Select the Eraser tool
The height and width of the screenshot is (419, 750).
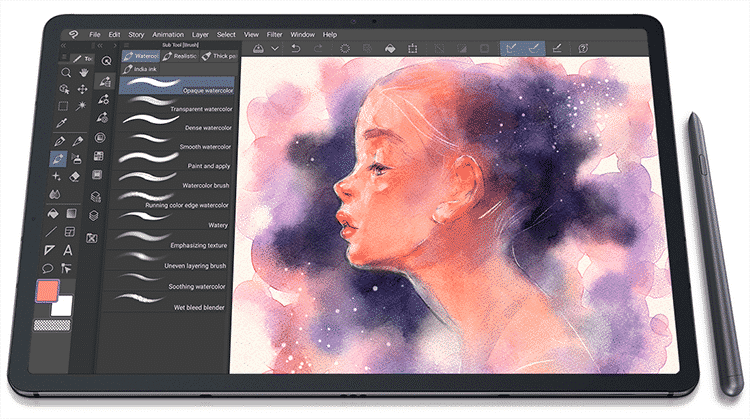click(75, 176)
